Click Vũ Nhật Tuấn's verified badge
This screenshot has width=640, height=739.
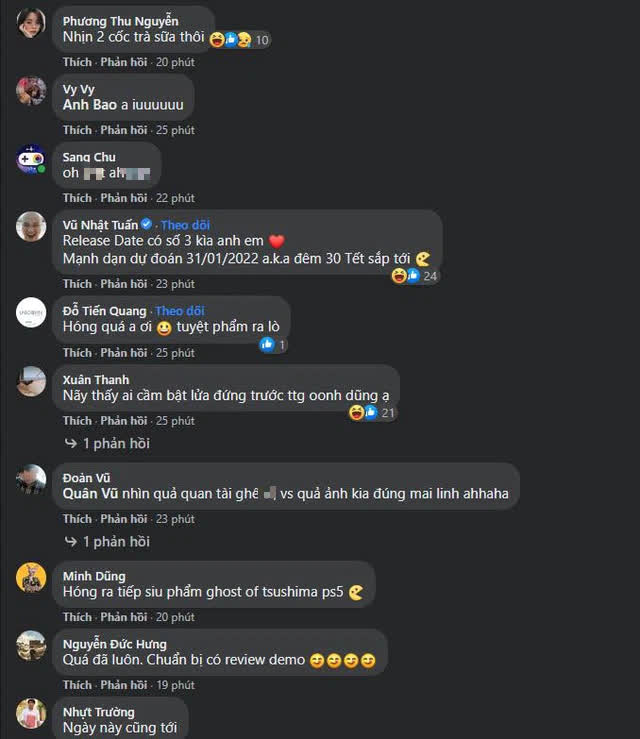coord(147,224)
